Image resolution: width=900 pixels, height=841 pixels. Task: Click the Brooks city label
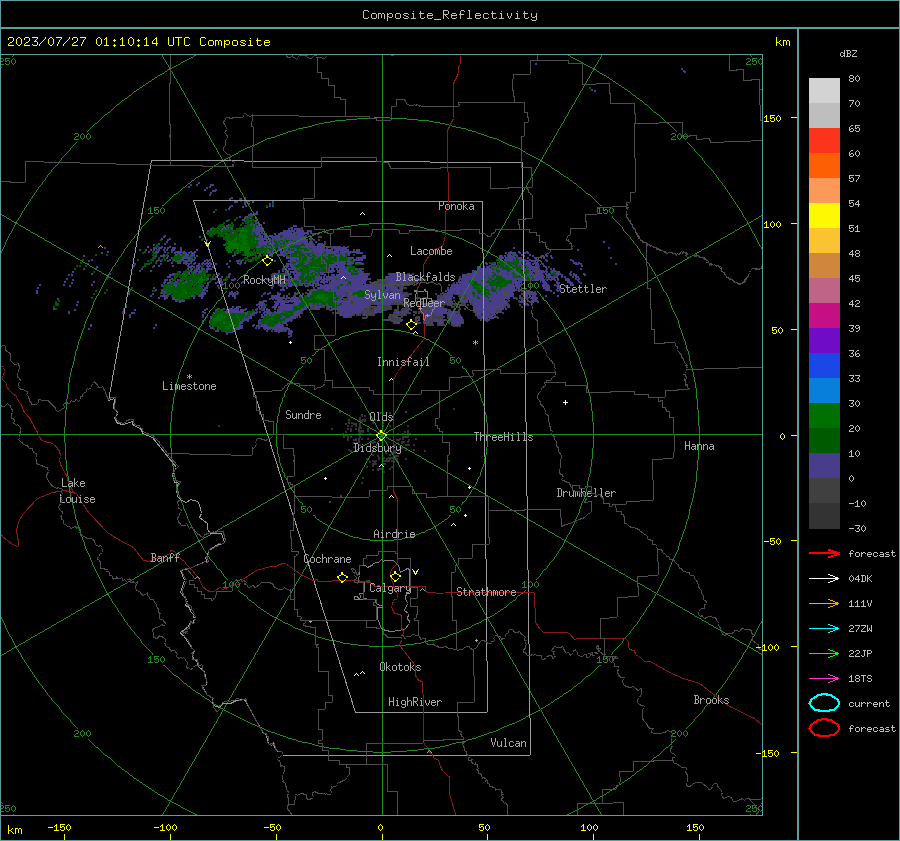point(711,700)
